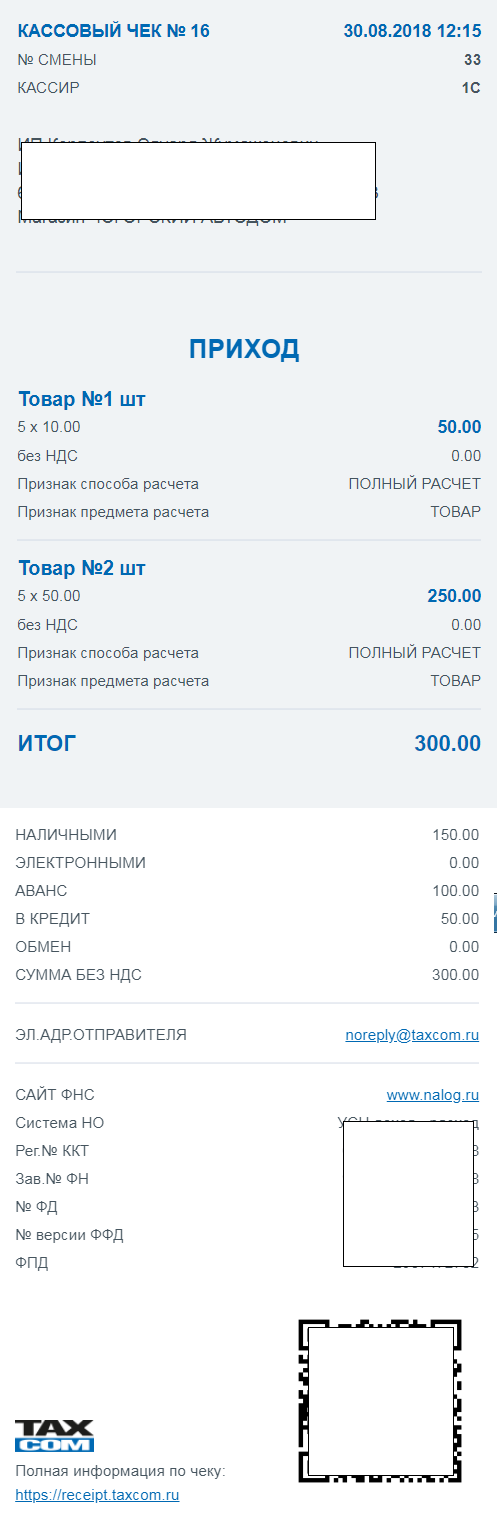
Task: Click the КАССИР value 1С
Action: (x=471, y=88)
